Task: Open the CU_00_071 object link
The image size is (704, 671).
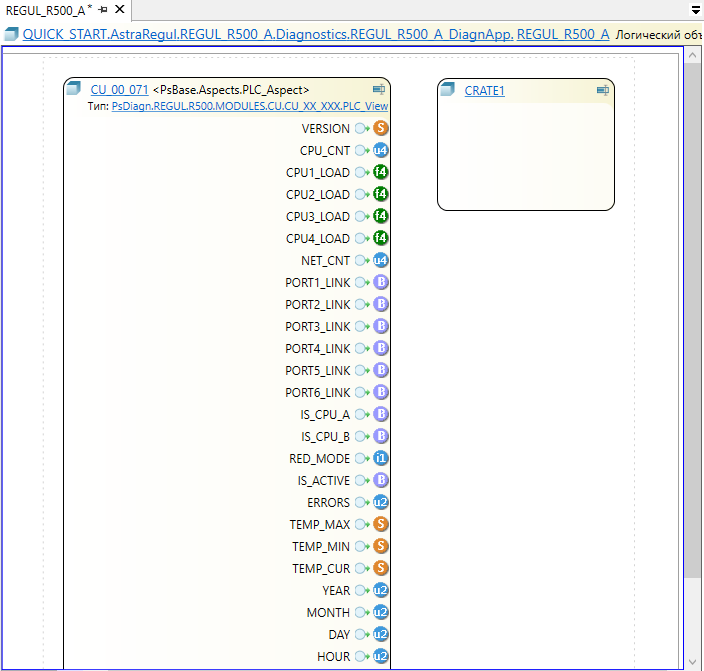Action: (119, 90)
